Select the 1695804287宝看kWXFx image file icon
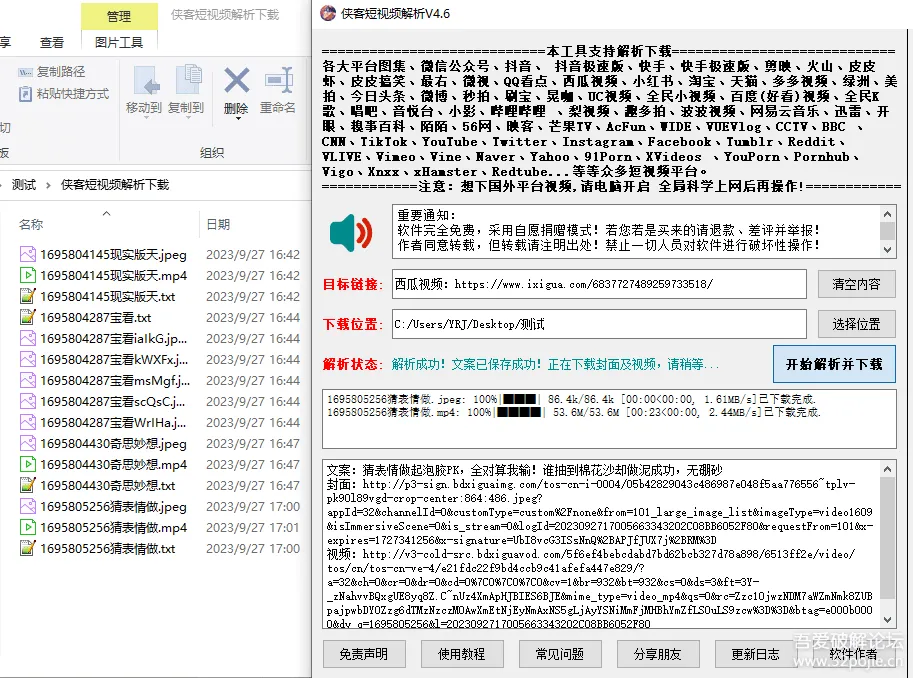 coord(27,359)
